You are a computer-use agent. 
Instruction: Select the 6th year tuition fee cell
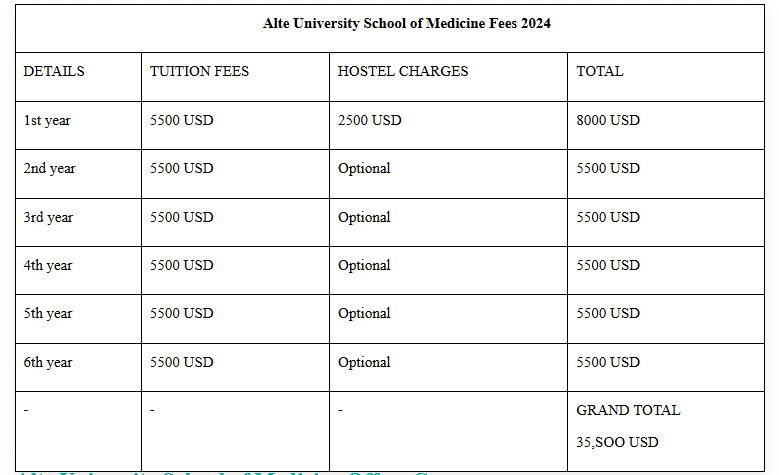181,362
